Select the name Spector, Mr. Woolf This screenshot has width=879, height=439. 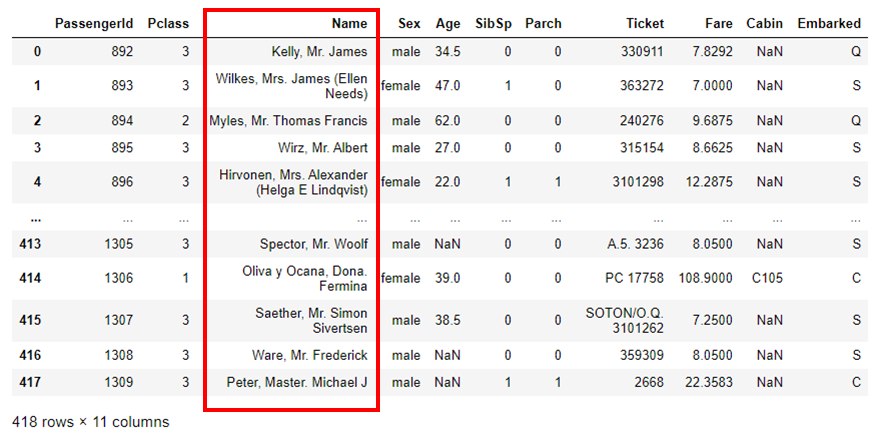314,244
